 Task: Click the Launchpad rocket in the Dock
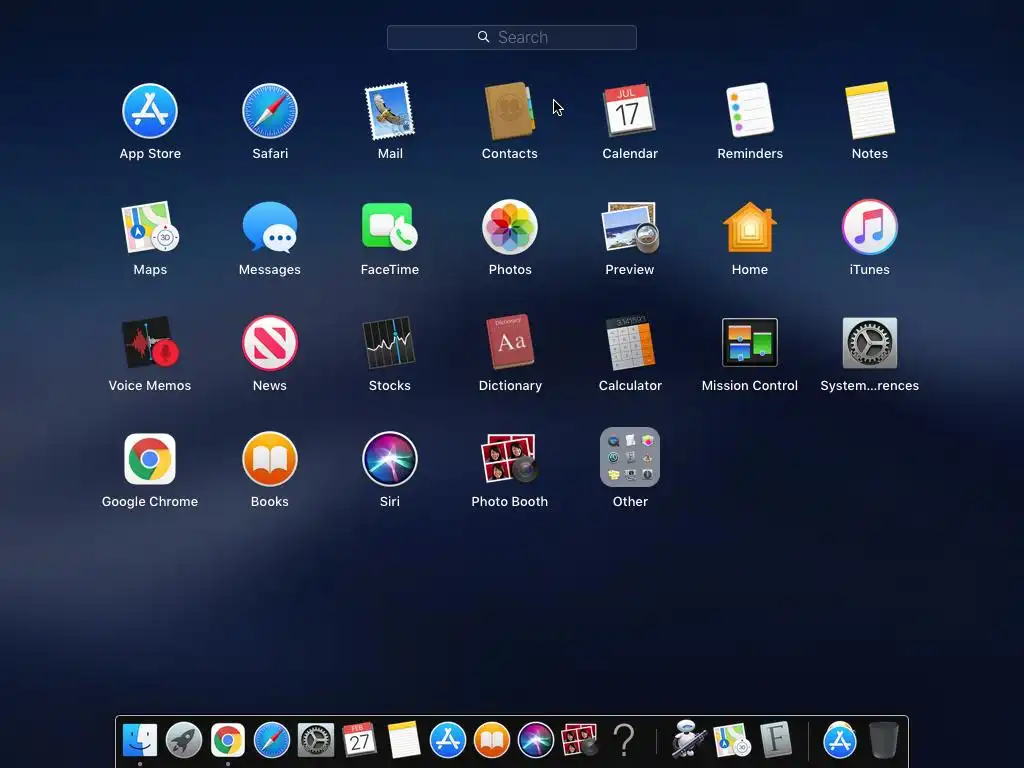[x=184, y=740]
